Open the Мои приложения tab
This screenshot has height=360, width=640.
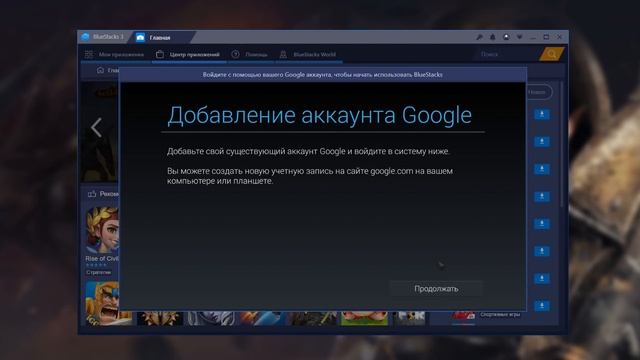(115, 54)
